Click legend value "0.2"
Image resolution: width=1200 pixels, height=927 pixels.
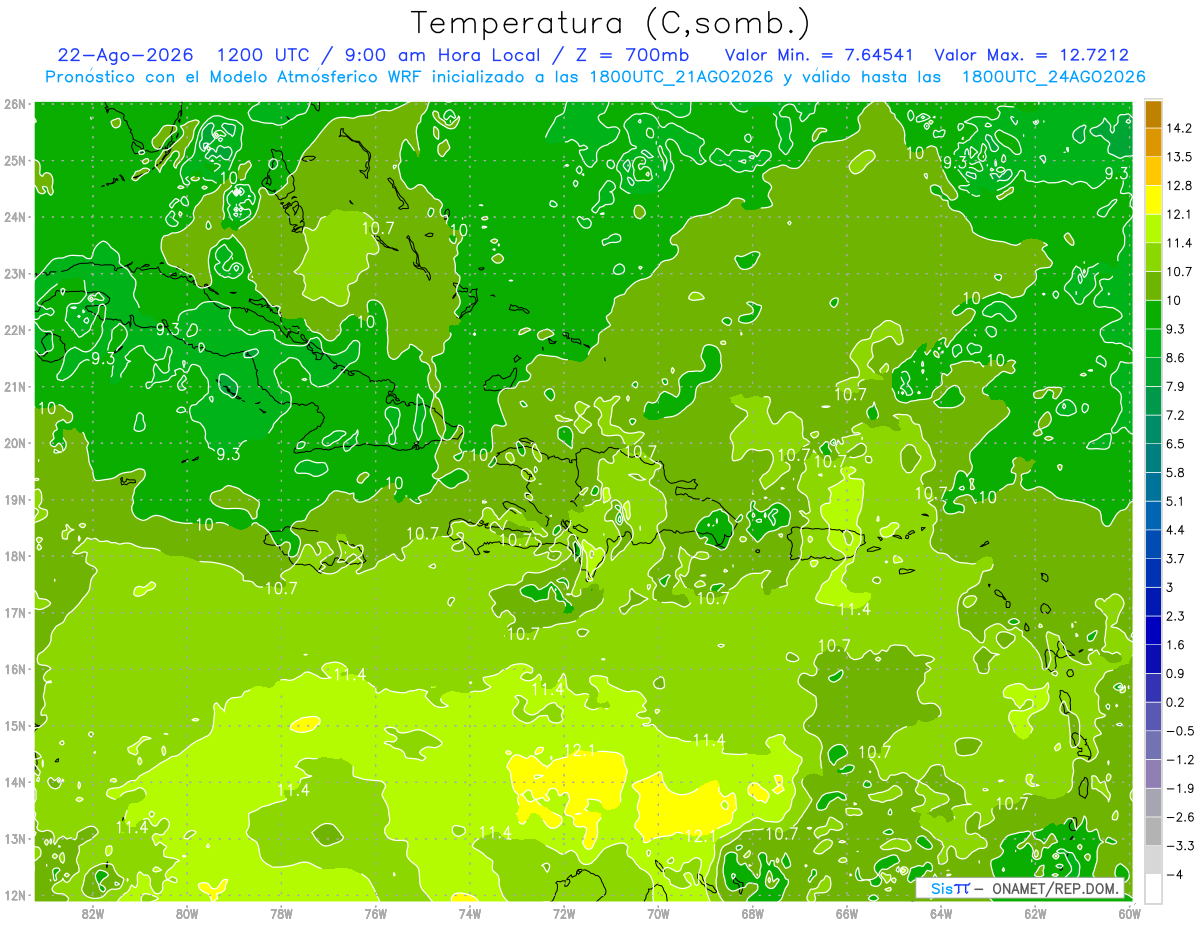tap(1177, 702)
